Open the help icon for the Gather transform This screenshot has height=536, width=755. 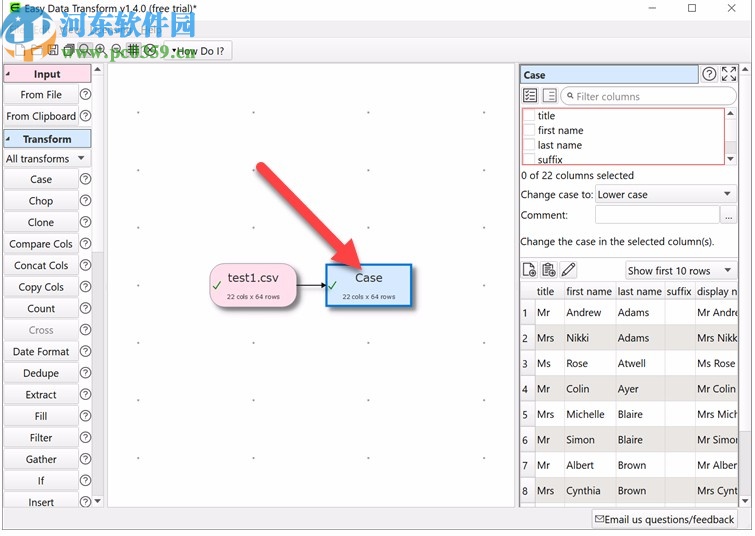click(x=85, y=459)
